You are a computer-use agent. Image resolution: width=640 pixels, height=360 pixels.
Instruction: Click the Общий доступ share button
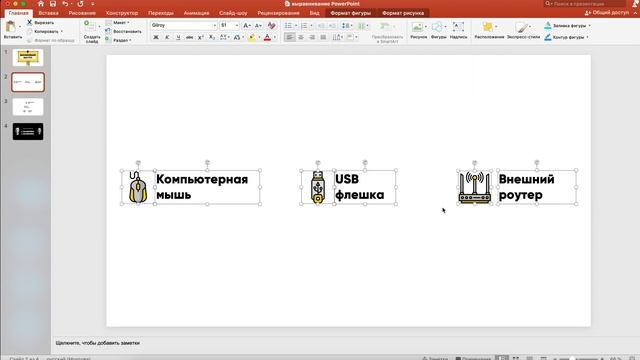click(x=607, y=13)
